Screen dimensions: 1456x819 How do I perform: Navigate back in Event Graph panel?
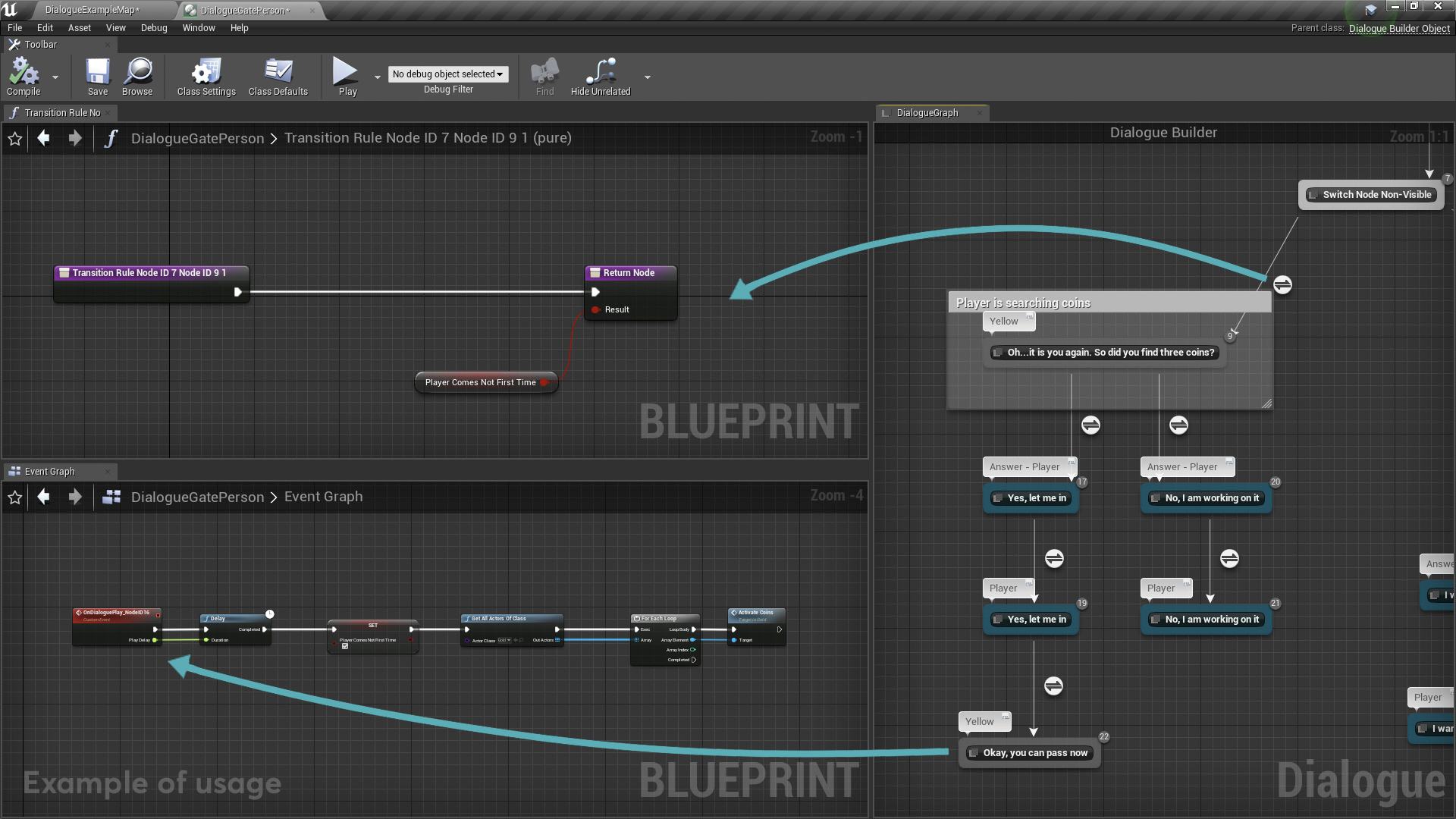pos(44,497)
